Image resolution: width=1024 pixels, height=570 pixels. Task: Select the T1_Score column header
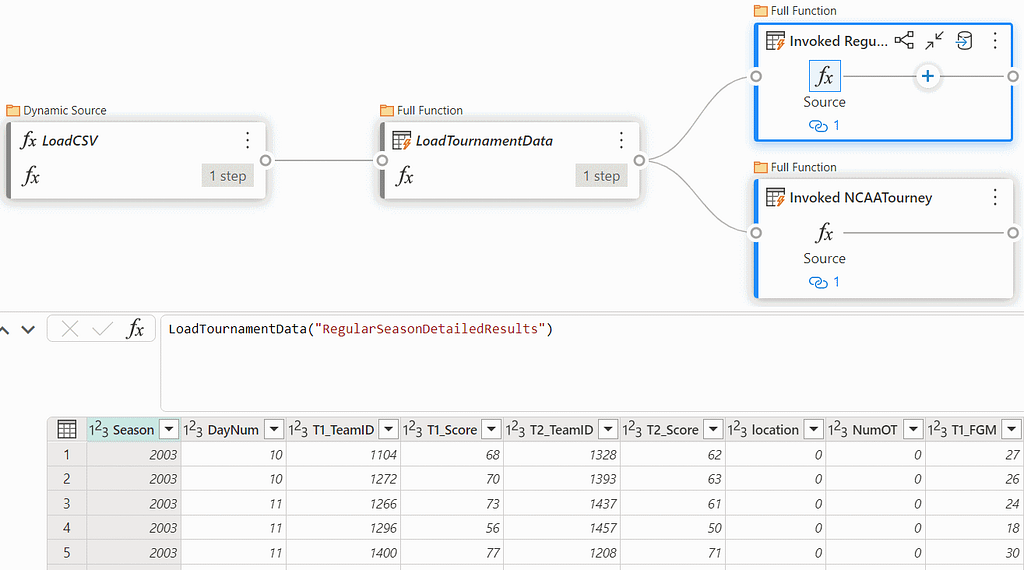pyautogui.click(x=452, y=430)
